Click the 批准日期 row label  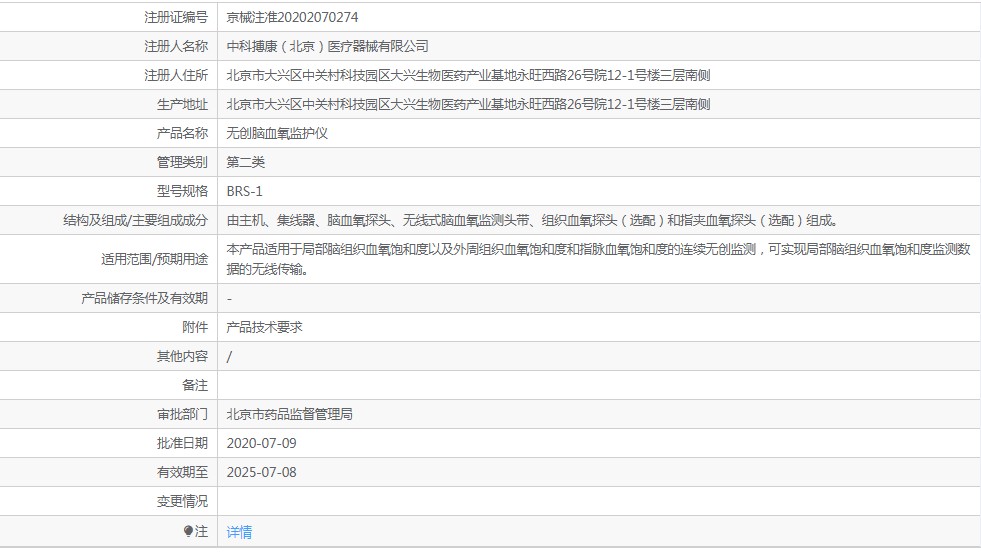click(x=182, y=444)
